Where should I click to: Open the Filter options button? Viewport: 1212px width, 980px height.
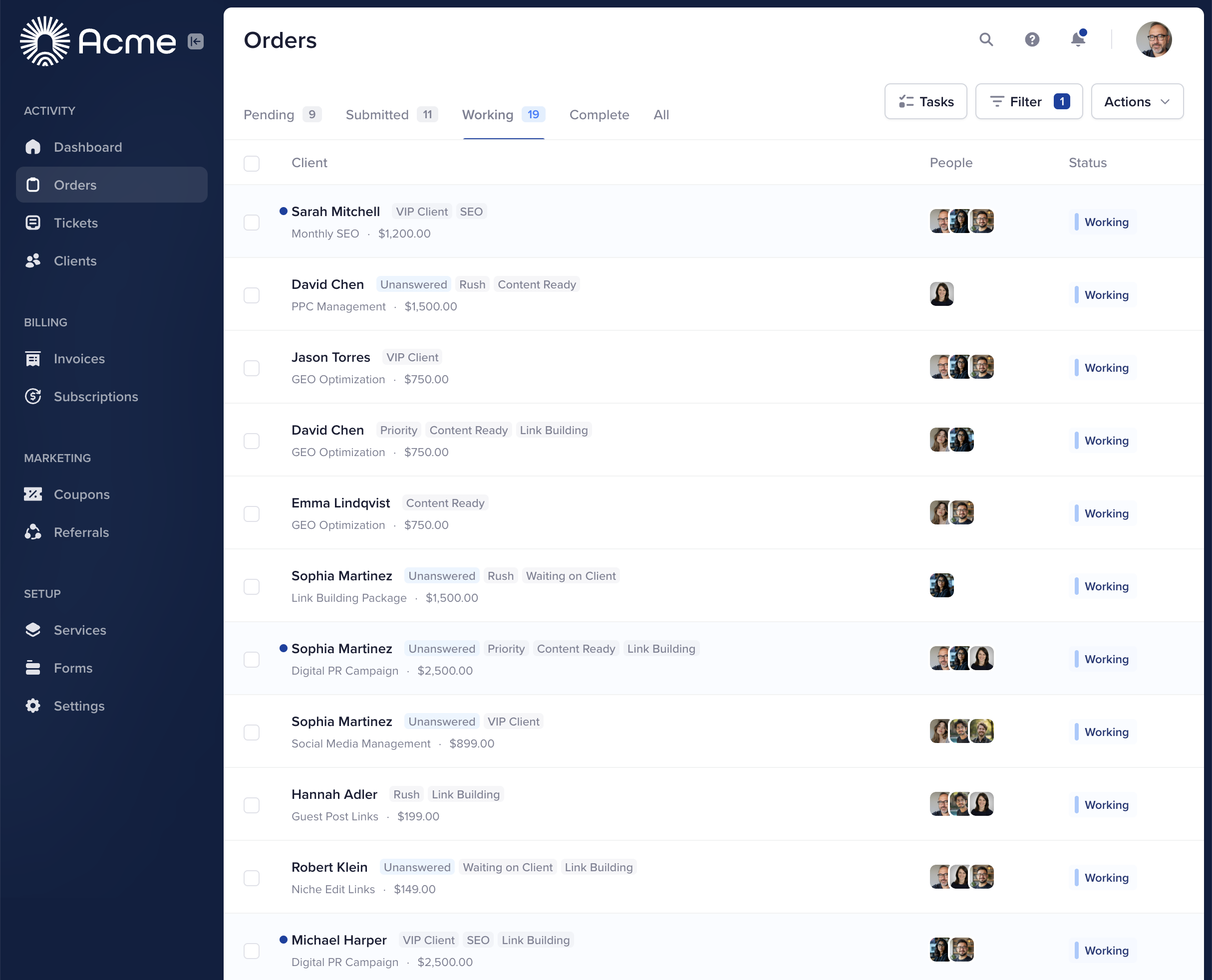[x=1028, y=102]
